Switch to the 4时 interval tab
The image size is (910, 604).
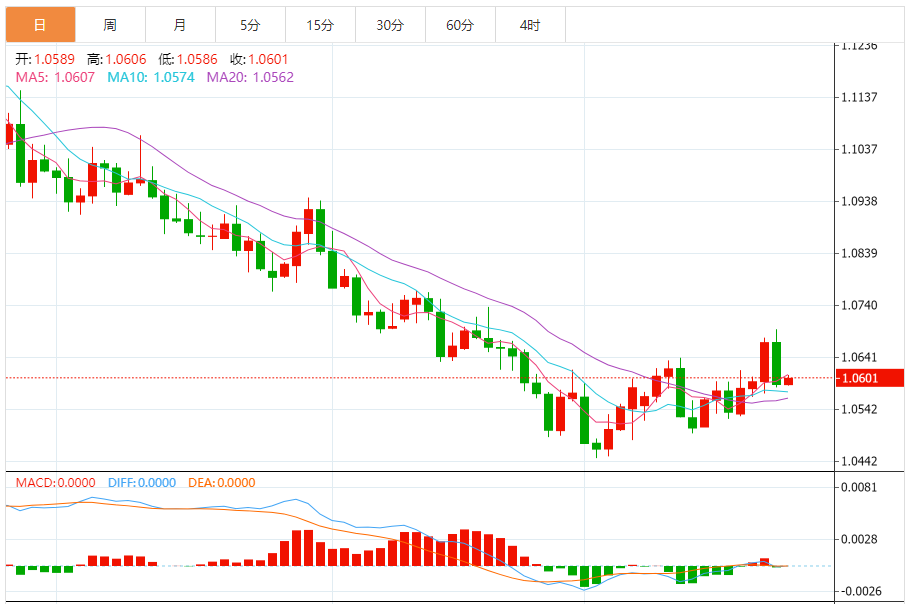click(530, 25)
